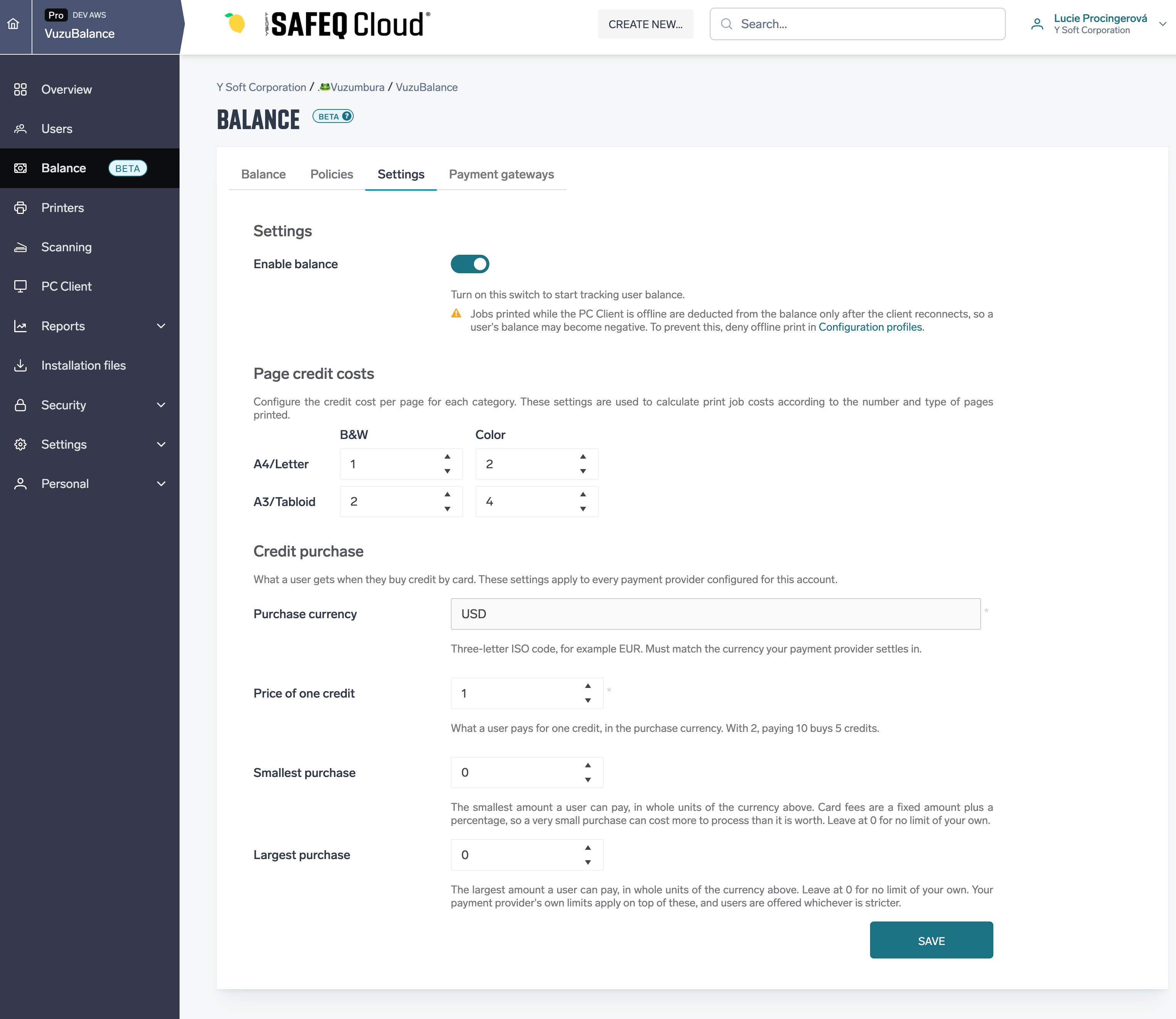Image resolution: width=1176 pixels, height=1019 pixels.
Task: Open the Configuration profiles link
Action: [870, 327]
